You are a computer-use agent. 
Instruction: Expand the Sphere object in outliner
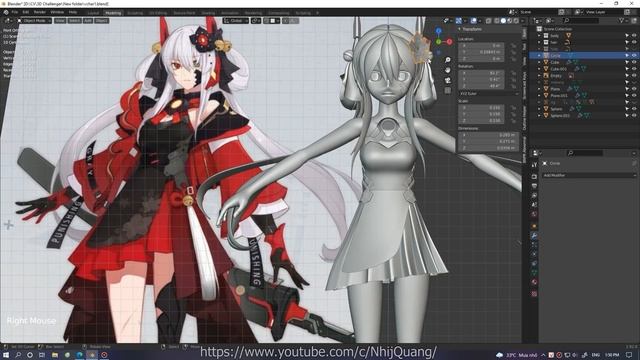pyautogui.click(x=539, y=109)
